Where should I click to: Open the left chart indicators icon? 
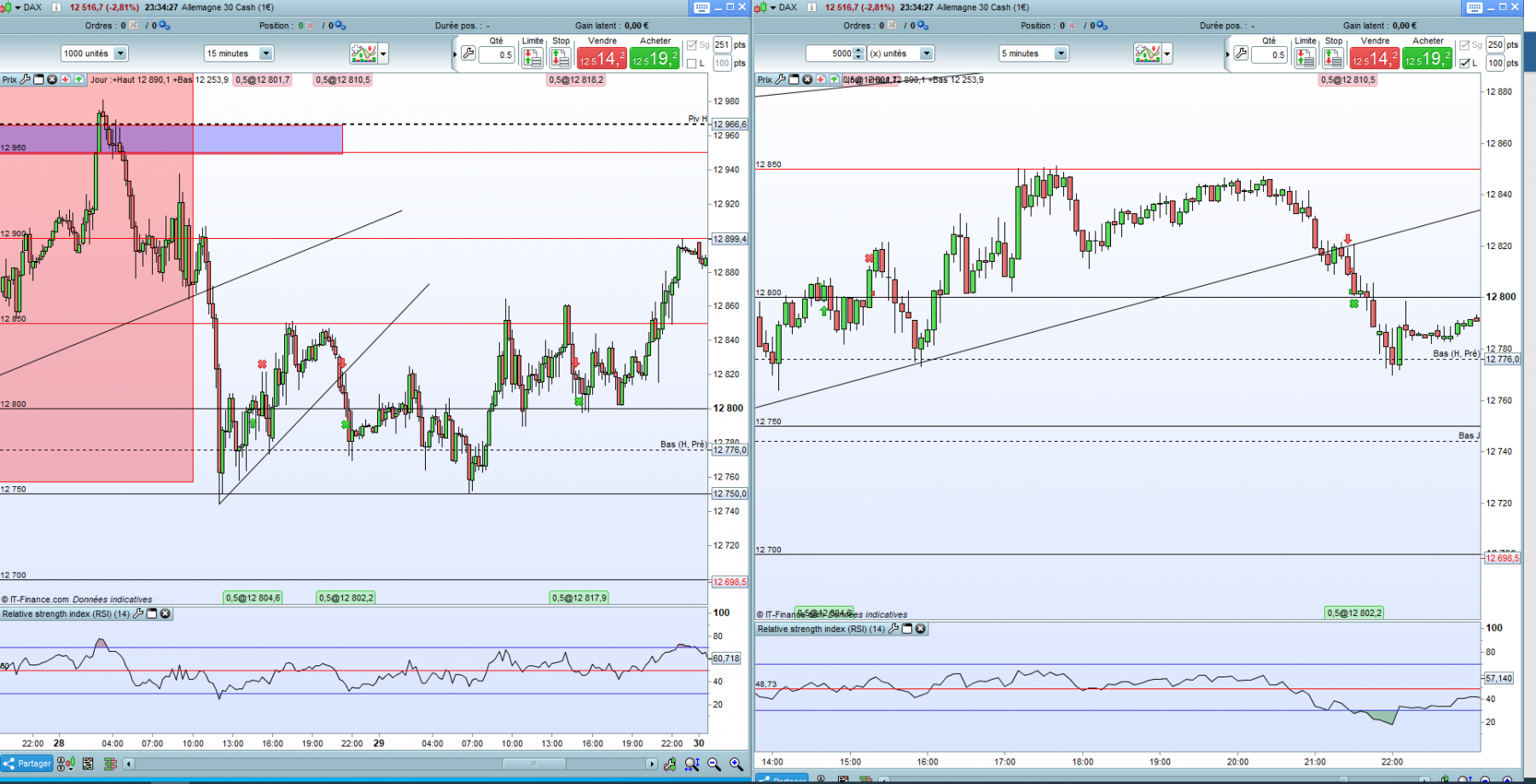(364, 54)
